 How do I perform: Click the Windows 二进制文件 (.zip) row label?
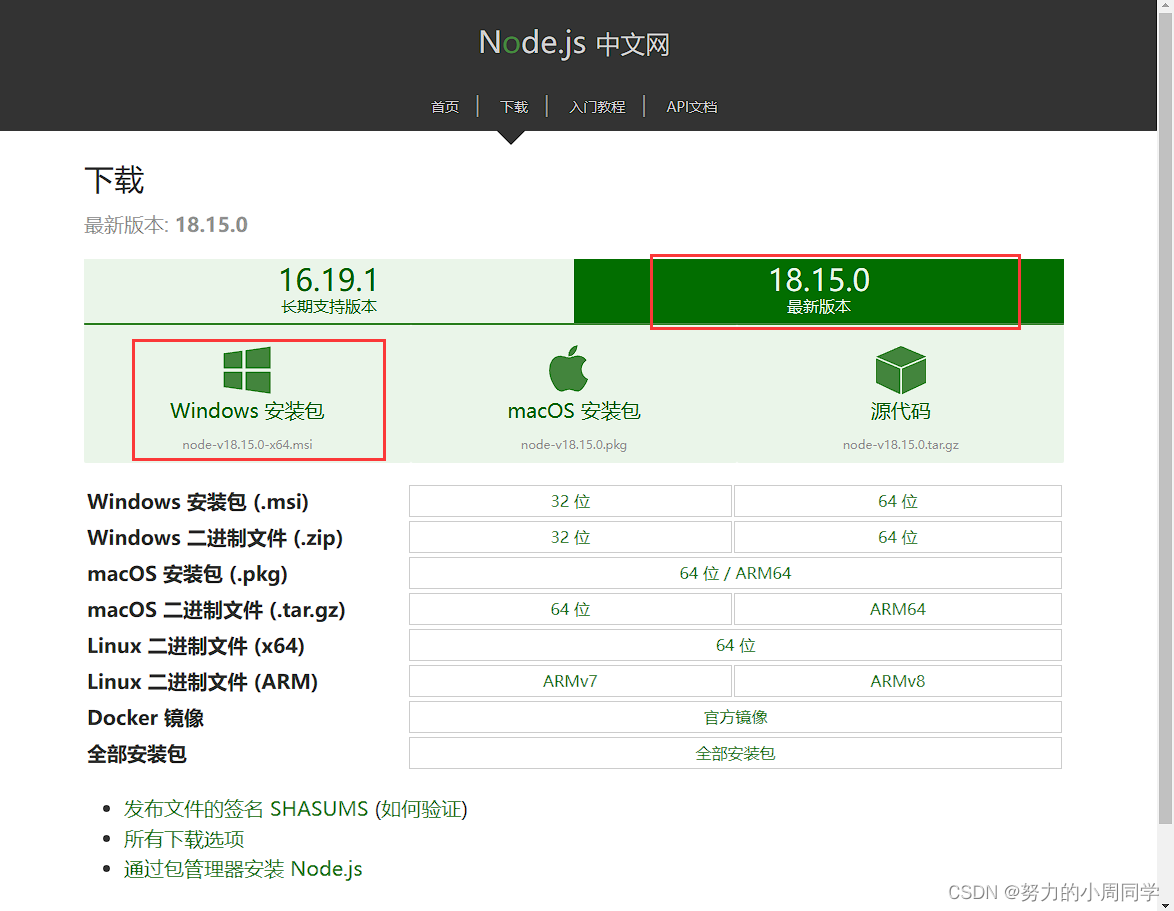click(x=215, y=537)
